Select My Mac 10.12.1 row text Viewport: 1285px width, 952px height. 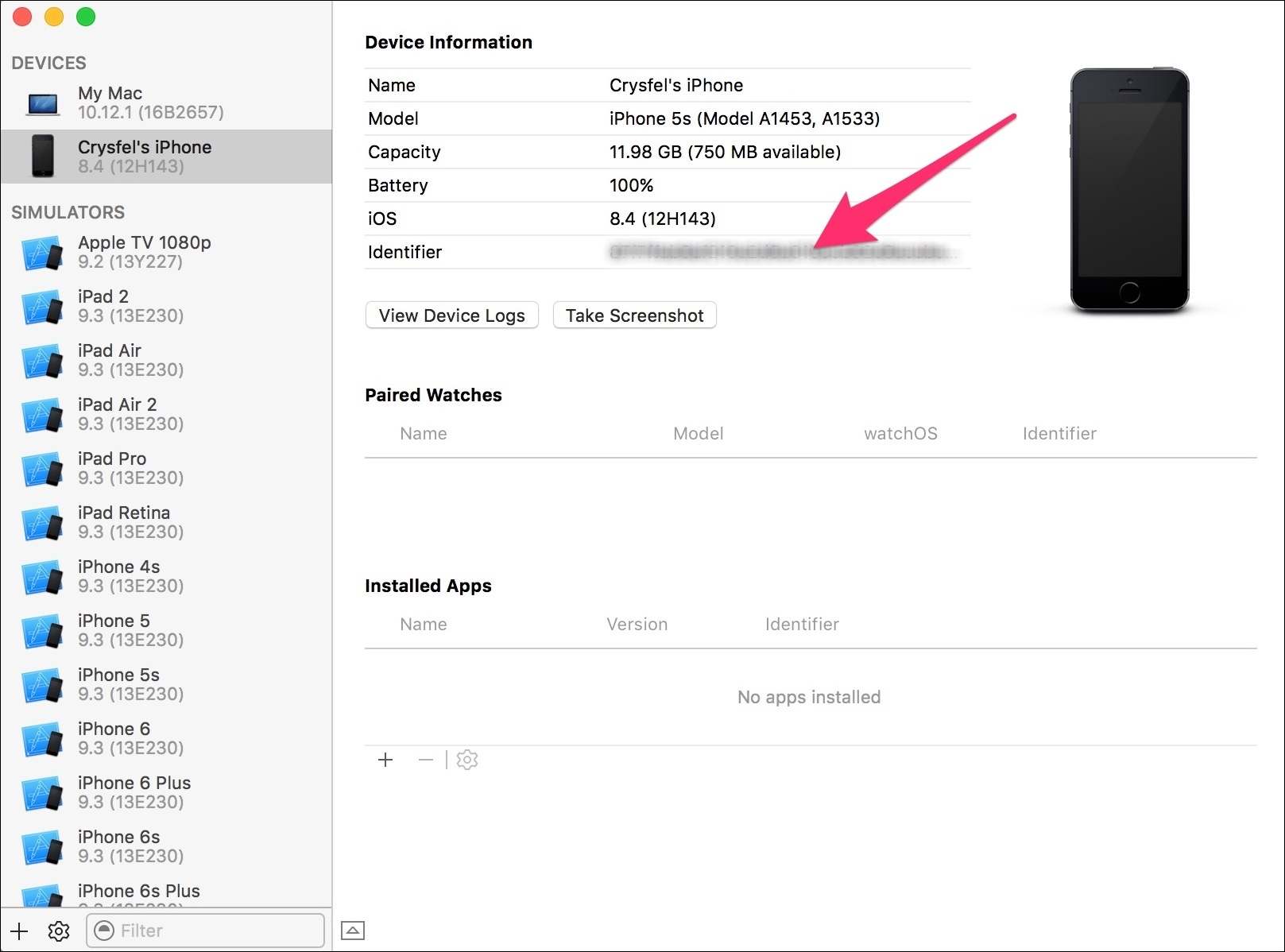[x=150, y=103]
